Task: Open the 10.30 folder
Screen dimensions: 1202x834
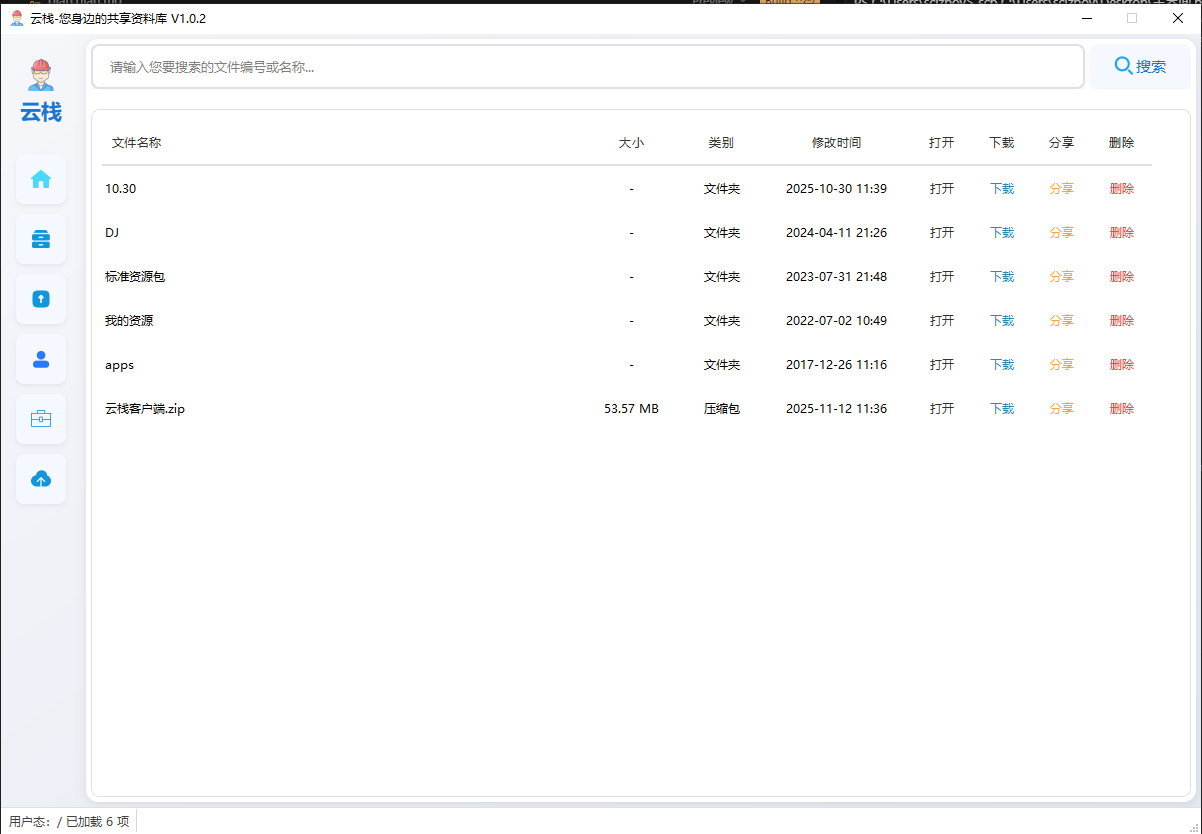Action: click(x=941, y=189)
